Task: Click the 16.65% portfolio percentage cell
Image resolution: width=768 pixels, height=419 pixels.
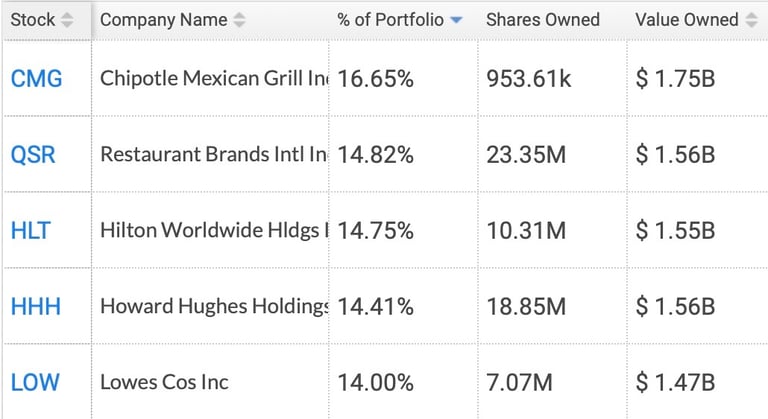Action: tap(376, 79)
